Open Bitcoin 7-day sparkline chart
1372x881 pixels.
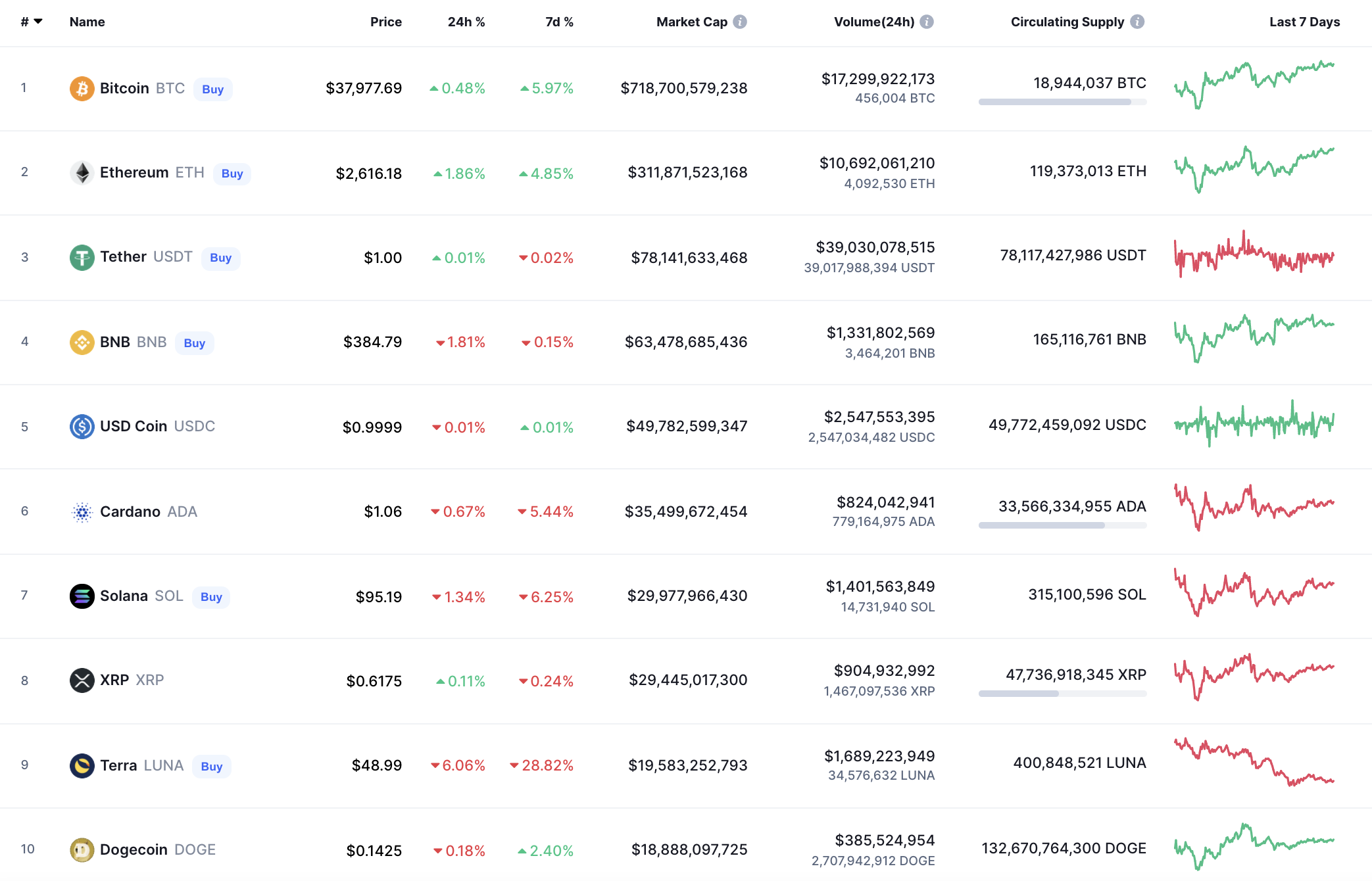click(x=1254, y=85)
